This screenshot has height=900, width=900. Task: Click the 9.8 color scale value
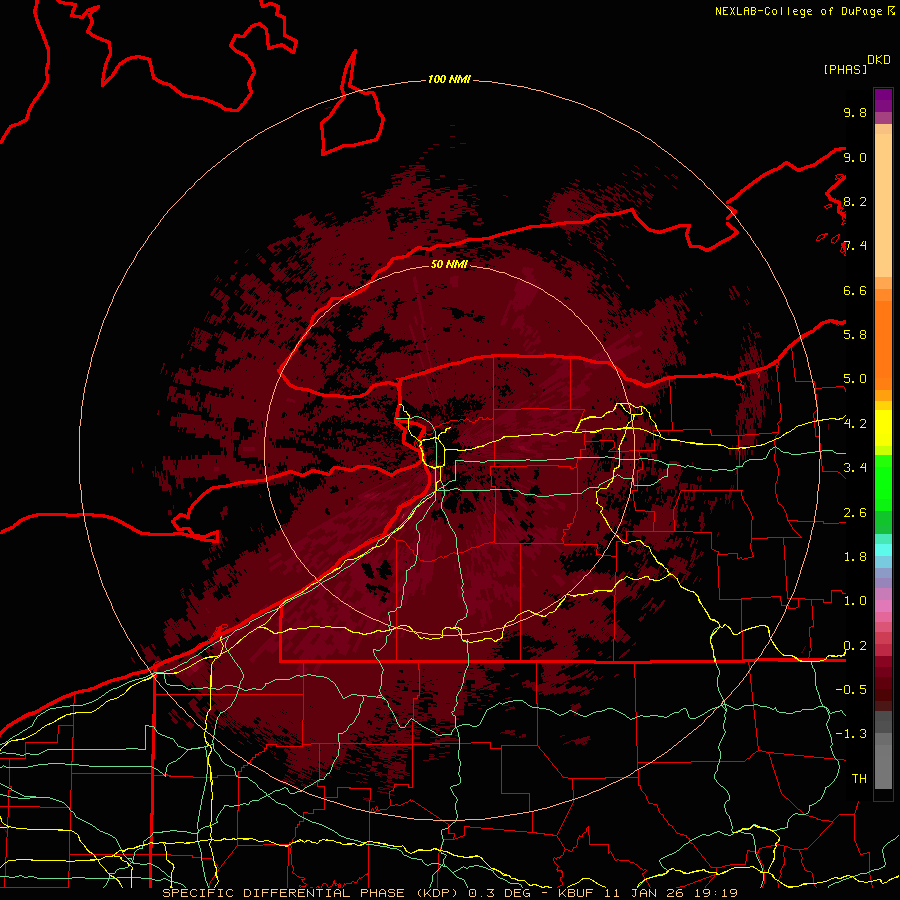pos(855,112)
